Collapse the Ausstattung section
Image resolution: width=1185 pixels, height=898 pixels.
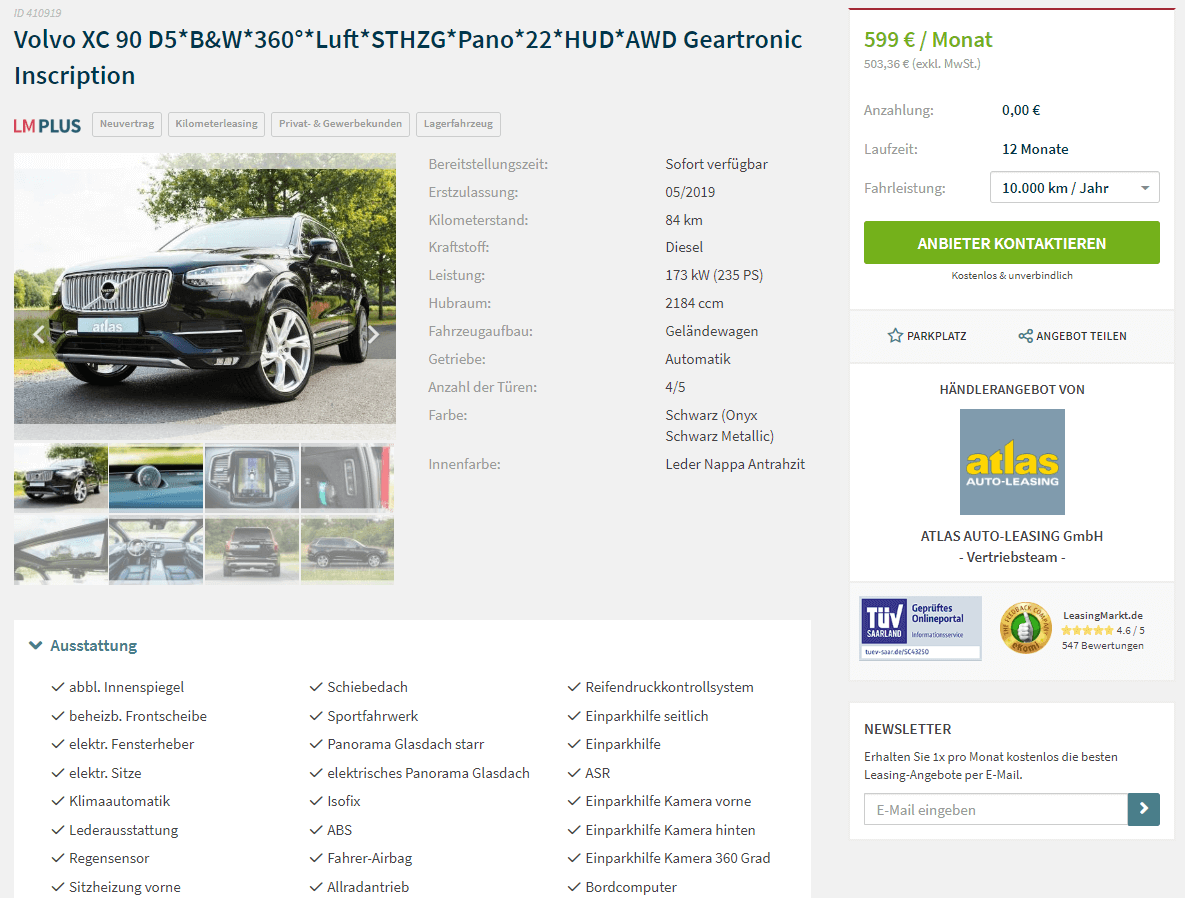[x=83, y=646]
